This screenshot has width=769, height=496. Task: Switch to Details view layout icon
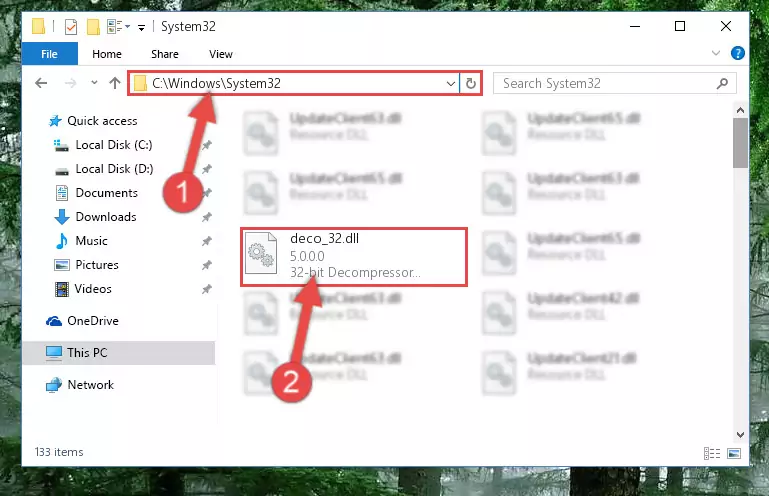712,453
